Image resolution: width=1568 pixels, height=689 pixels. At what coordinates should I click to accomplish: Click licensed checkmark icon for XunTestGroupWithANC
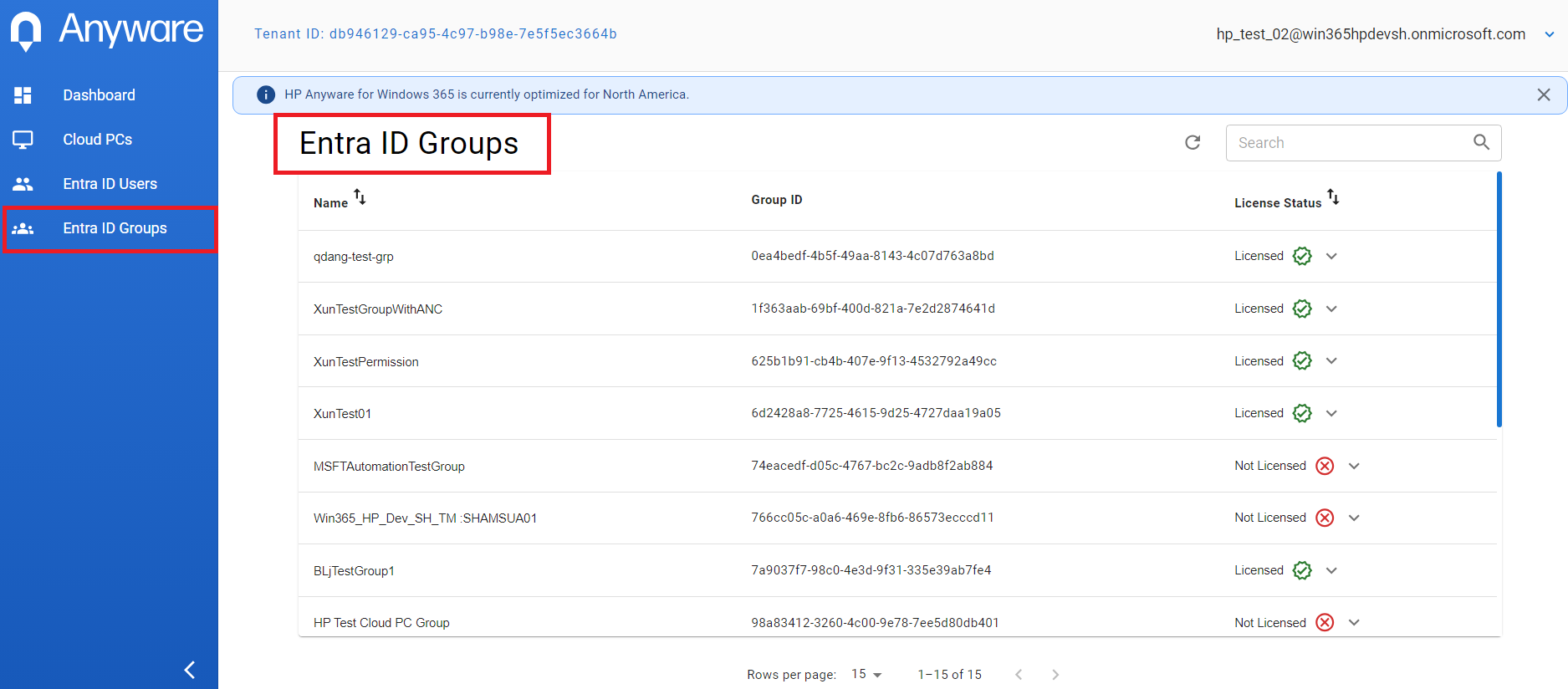pos(1302,309)
